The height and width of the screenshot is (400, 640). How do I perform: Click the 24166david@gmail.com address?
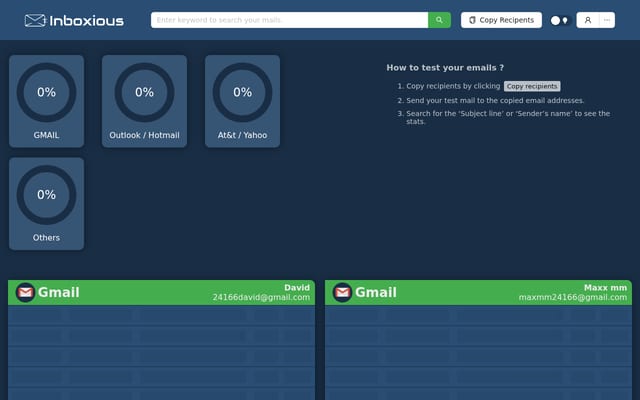261,298
